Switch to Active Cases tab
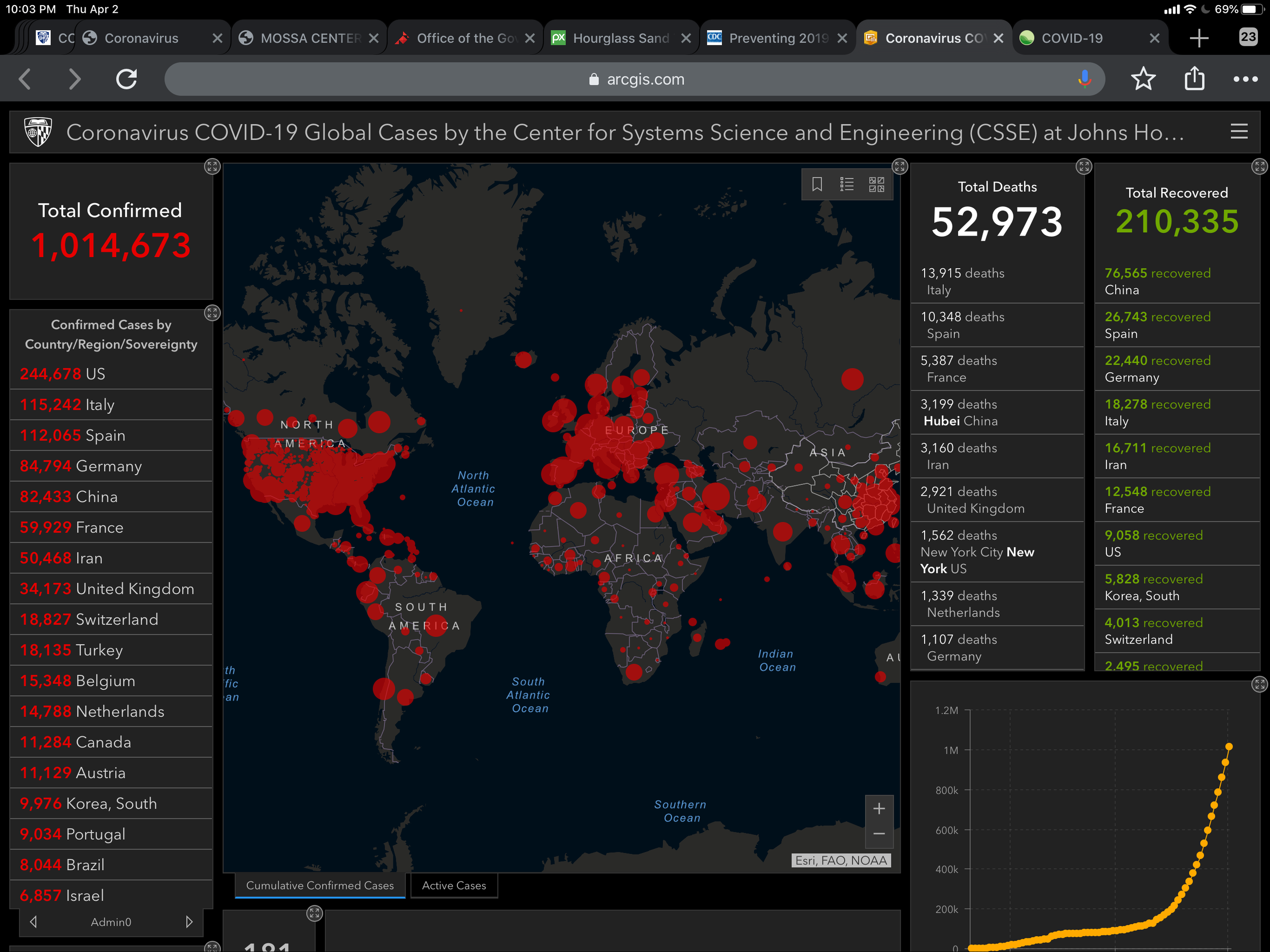Screen dimensions: 1270x952 (454, 885)
